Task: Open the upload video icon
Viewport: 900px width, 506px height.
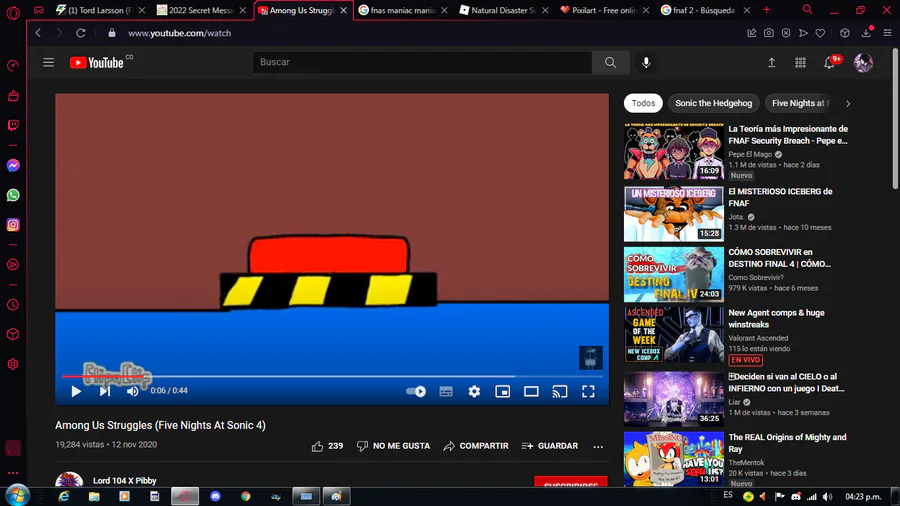Action: [x=771, y=63]
